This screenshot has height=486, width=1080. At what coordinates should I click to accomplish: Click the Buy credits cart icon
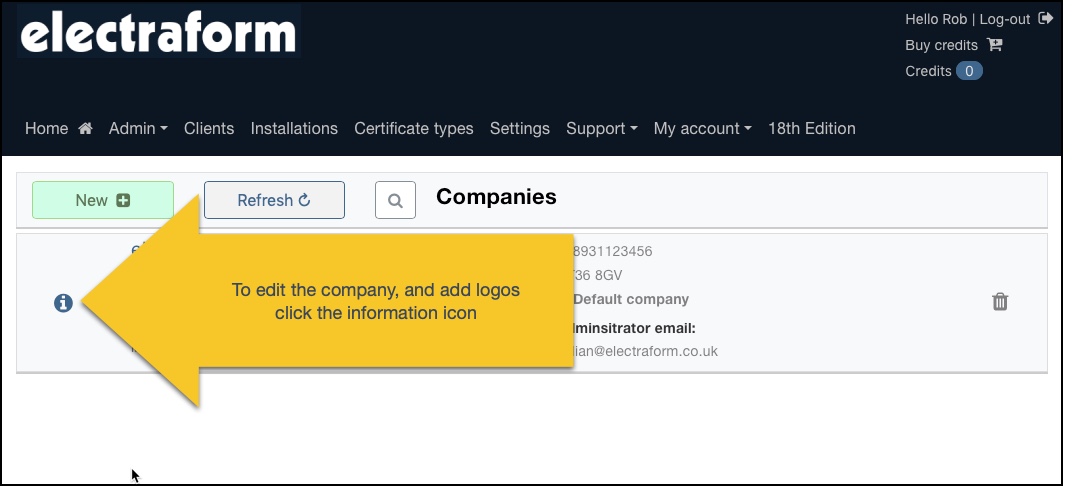point(995,45)
